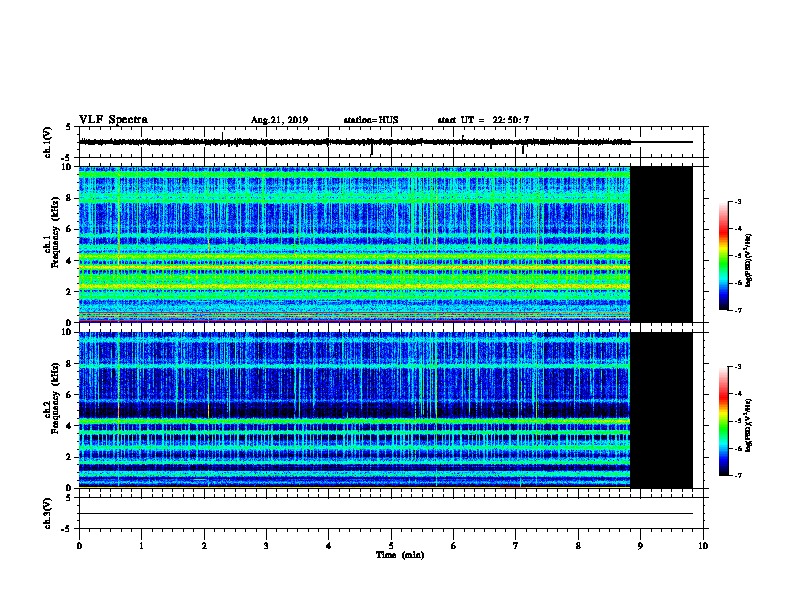Click the "4" kHz tick on ch.2 frequency axis
The height and width of the screenshot is (612, 792).
70,426
